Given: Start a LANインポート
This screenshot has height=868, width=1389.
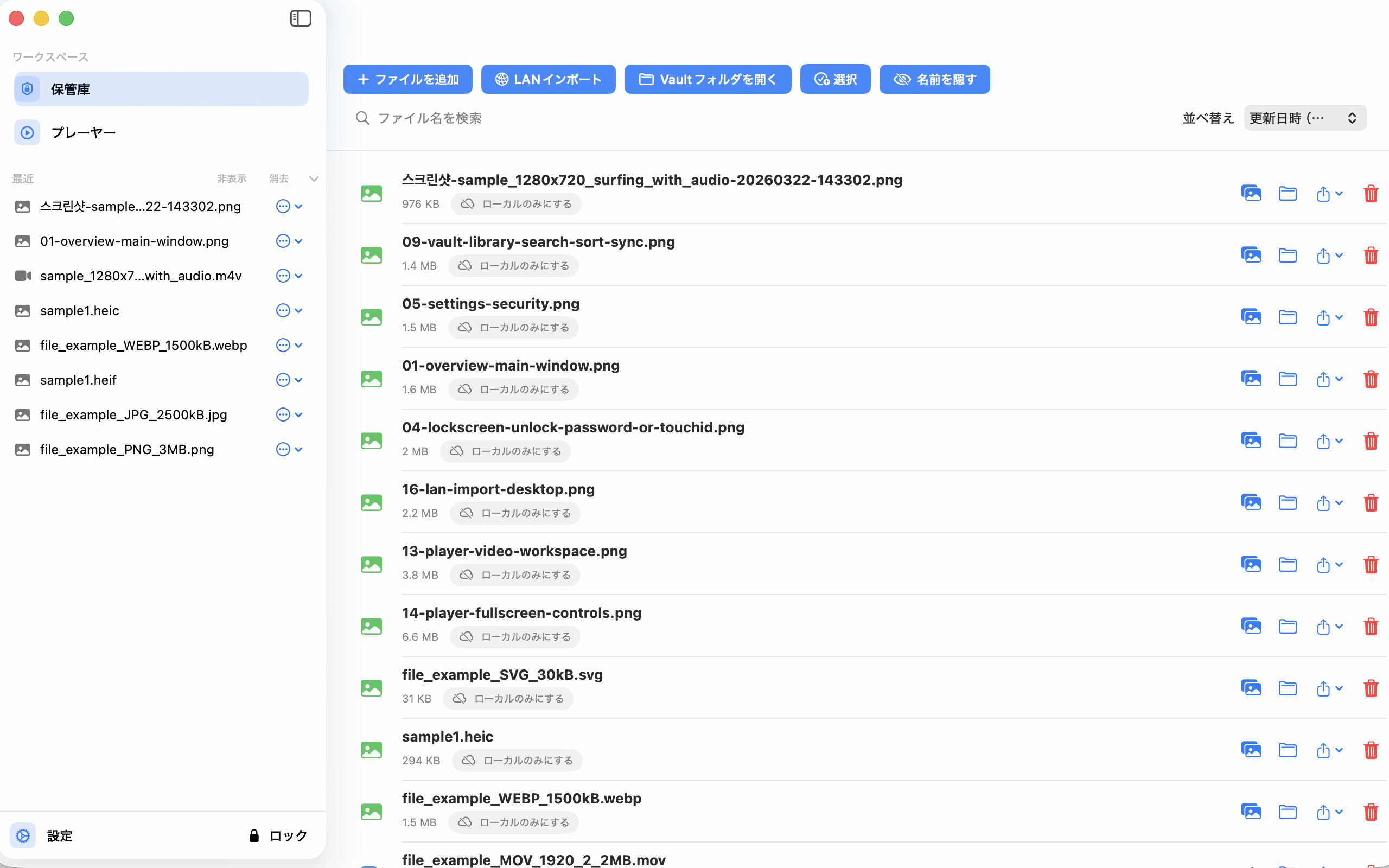Looking at the screenshot, I should point(547,79).
